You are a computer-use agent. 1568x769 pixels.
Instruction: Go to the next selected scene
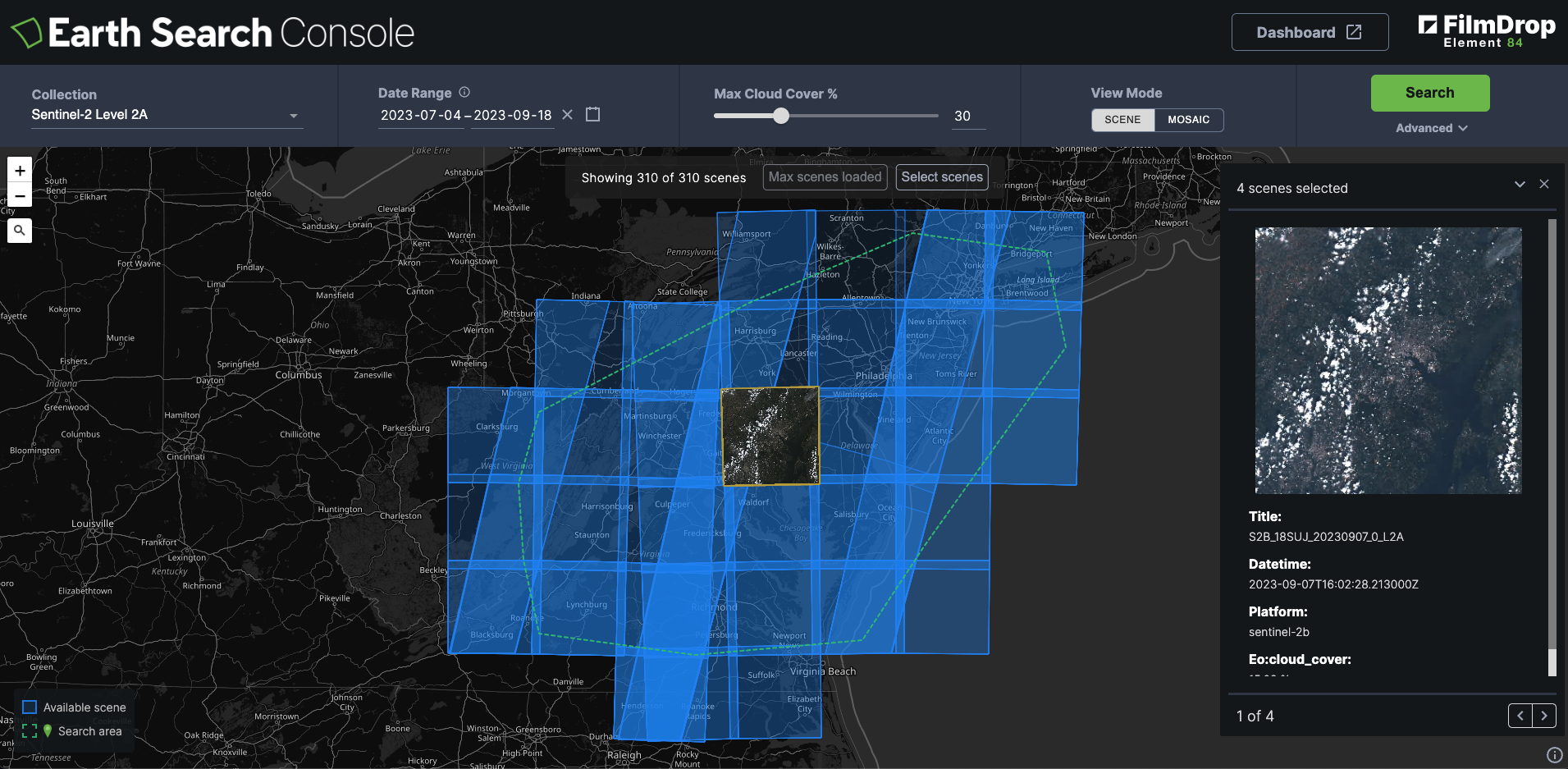pyautogui.click(x=1543, y=716)
